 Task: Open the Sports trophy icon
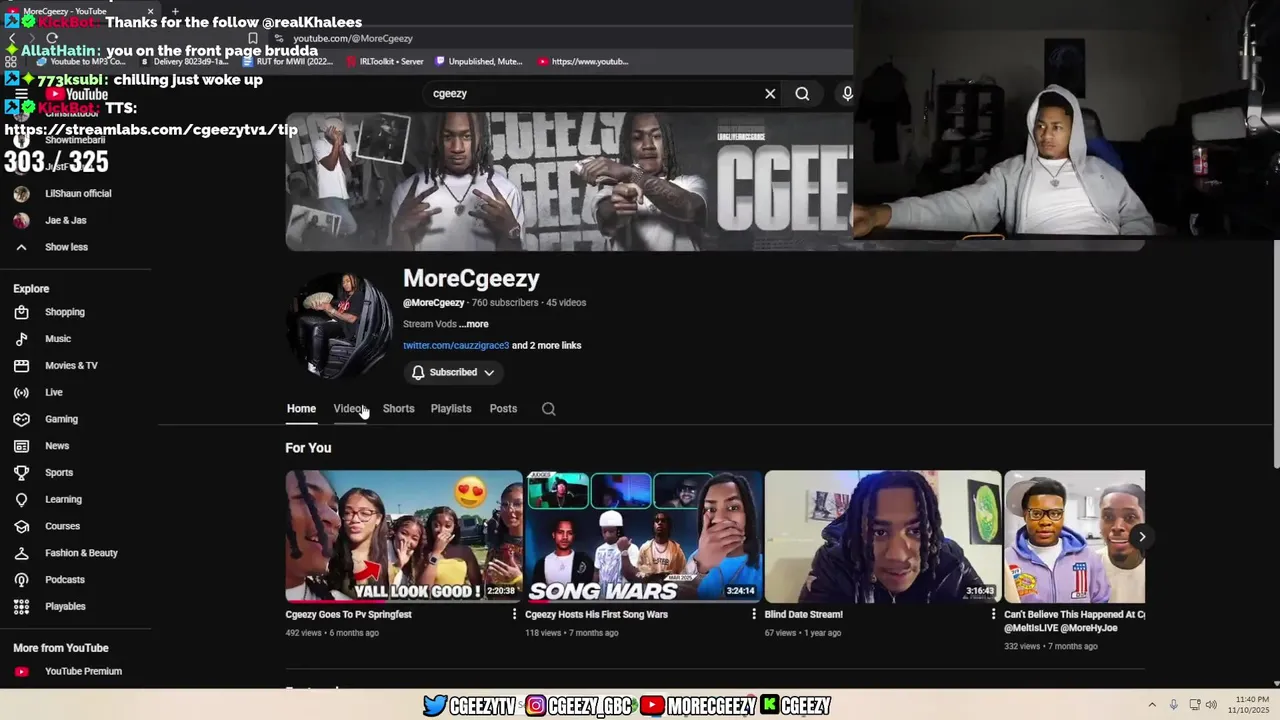[22, 473]
